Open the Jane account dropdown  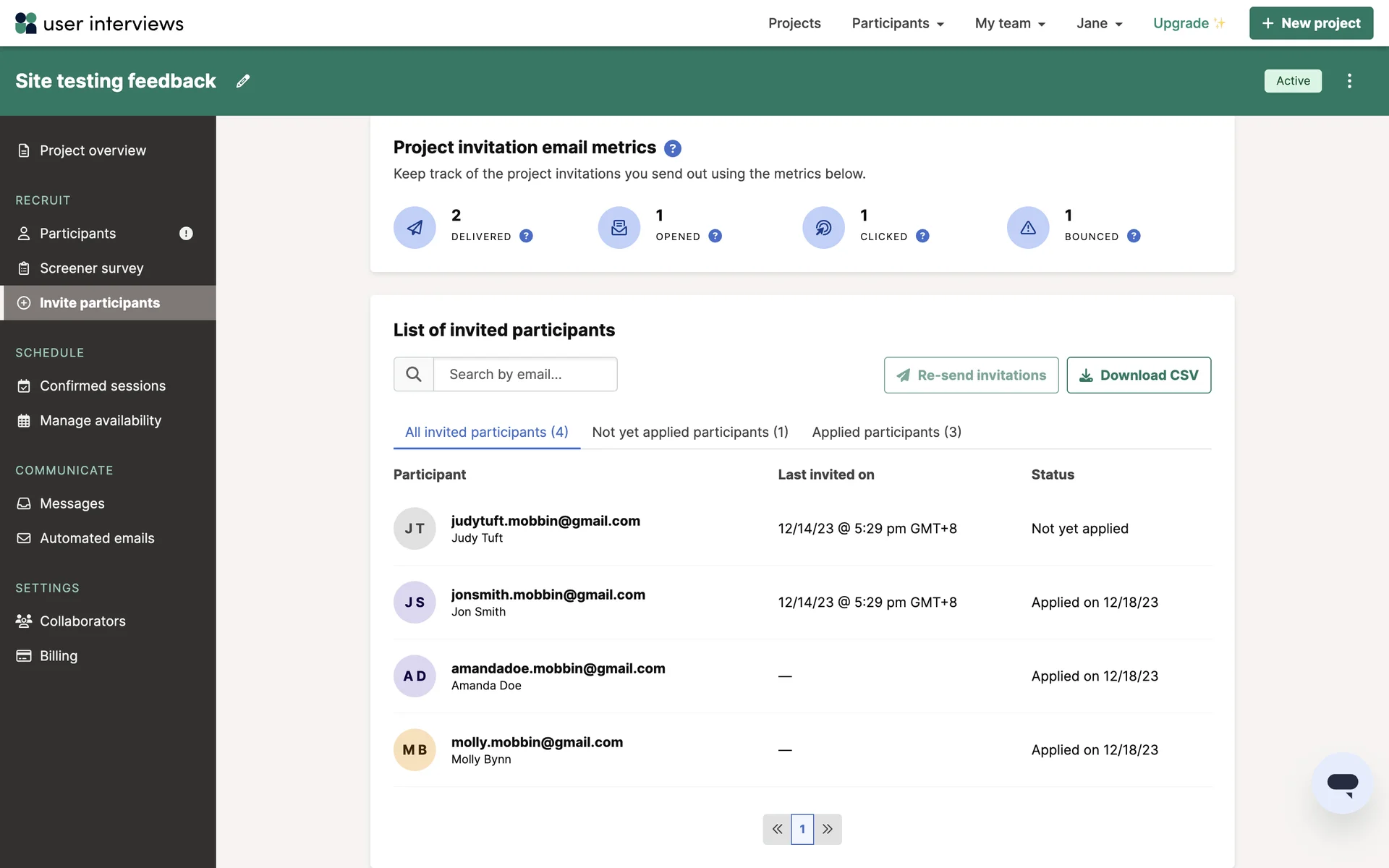tap(1099, 23)
